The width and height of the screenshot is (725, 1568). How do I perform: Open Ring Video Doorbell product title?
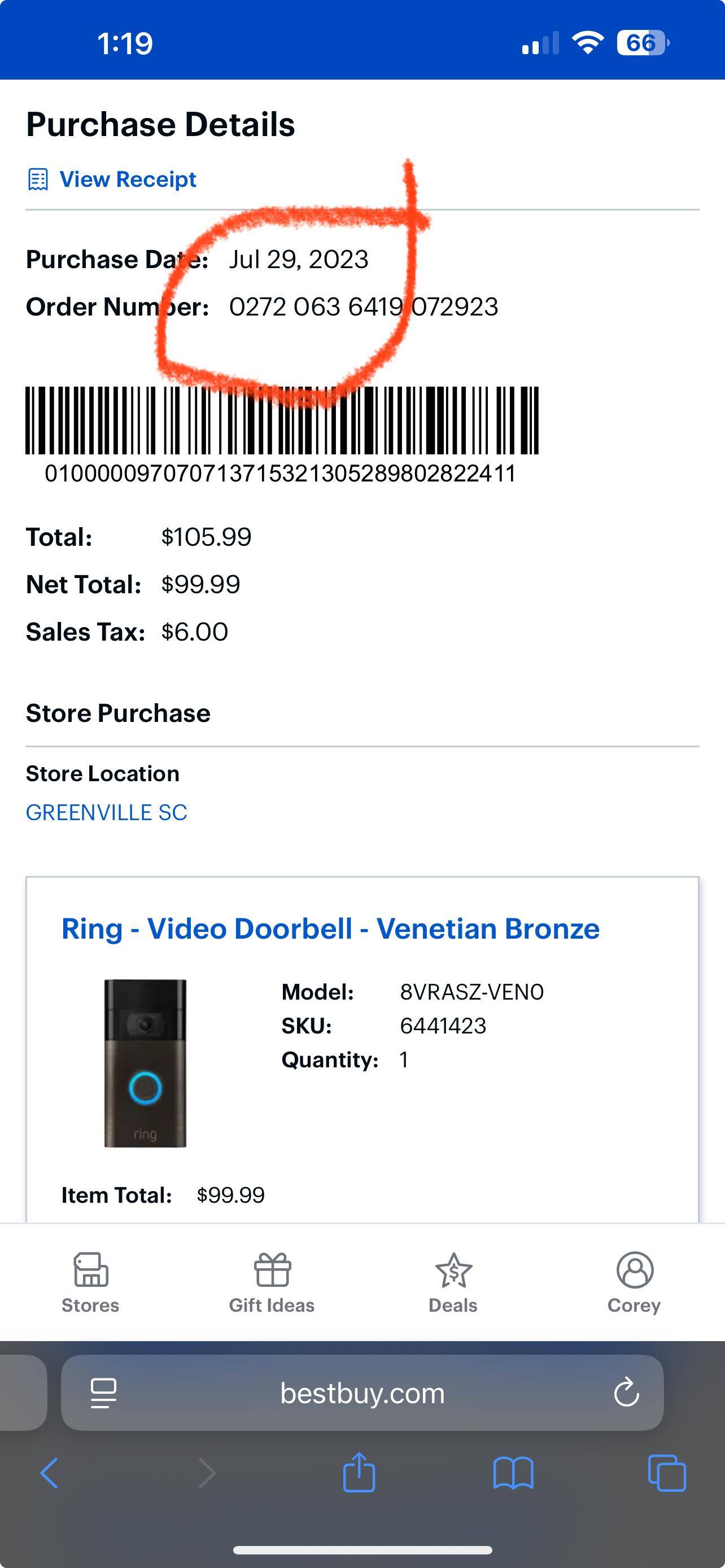(330, 929)
